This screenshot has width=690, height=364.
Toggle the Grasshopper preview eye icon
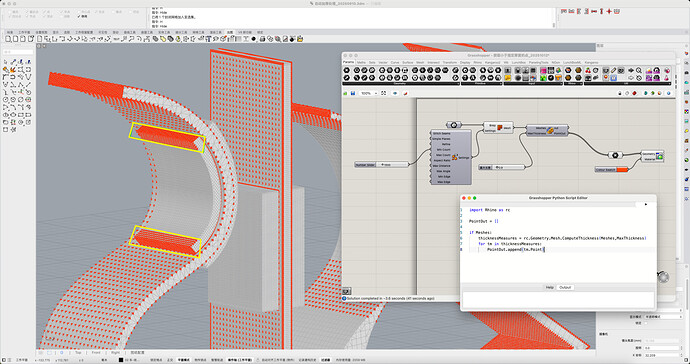[x=395, y=93]
